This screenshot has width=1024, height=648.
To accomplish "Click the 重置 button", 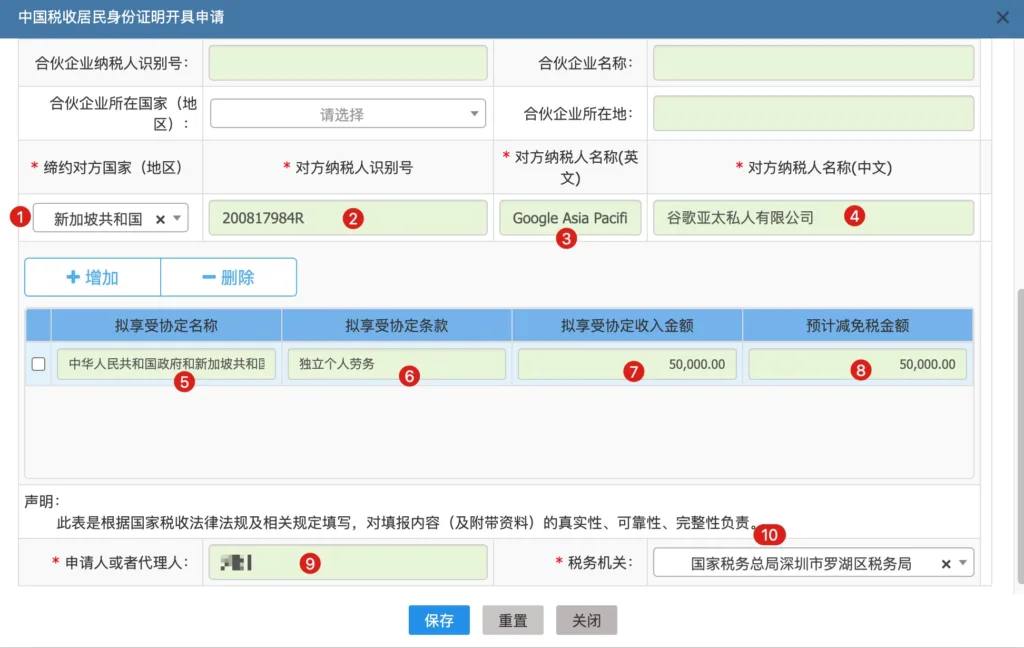I will pos(513,620).
